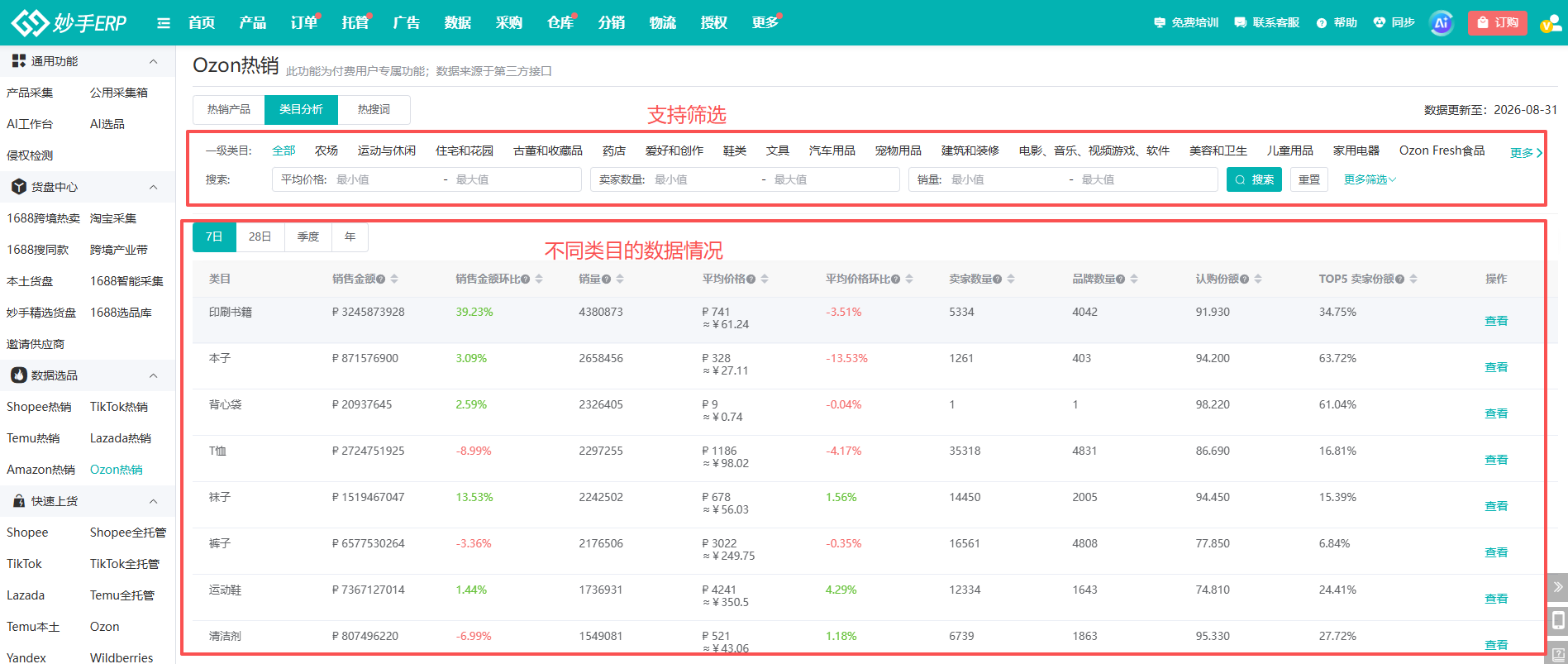Click the 快速上货 bag icon
1568x664 pixels.
tap(18, 501)
